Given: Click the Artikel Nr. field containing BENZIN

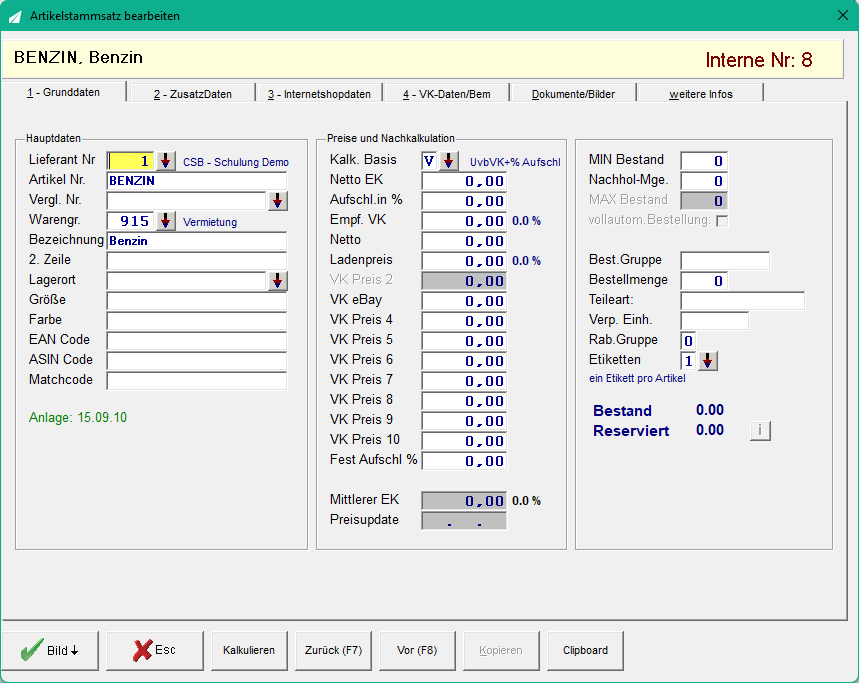Looking at the screenshot, I should click(x=197, y=181).
